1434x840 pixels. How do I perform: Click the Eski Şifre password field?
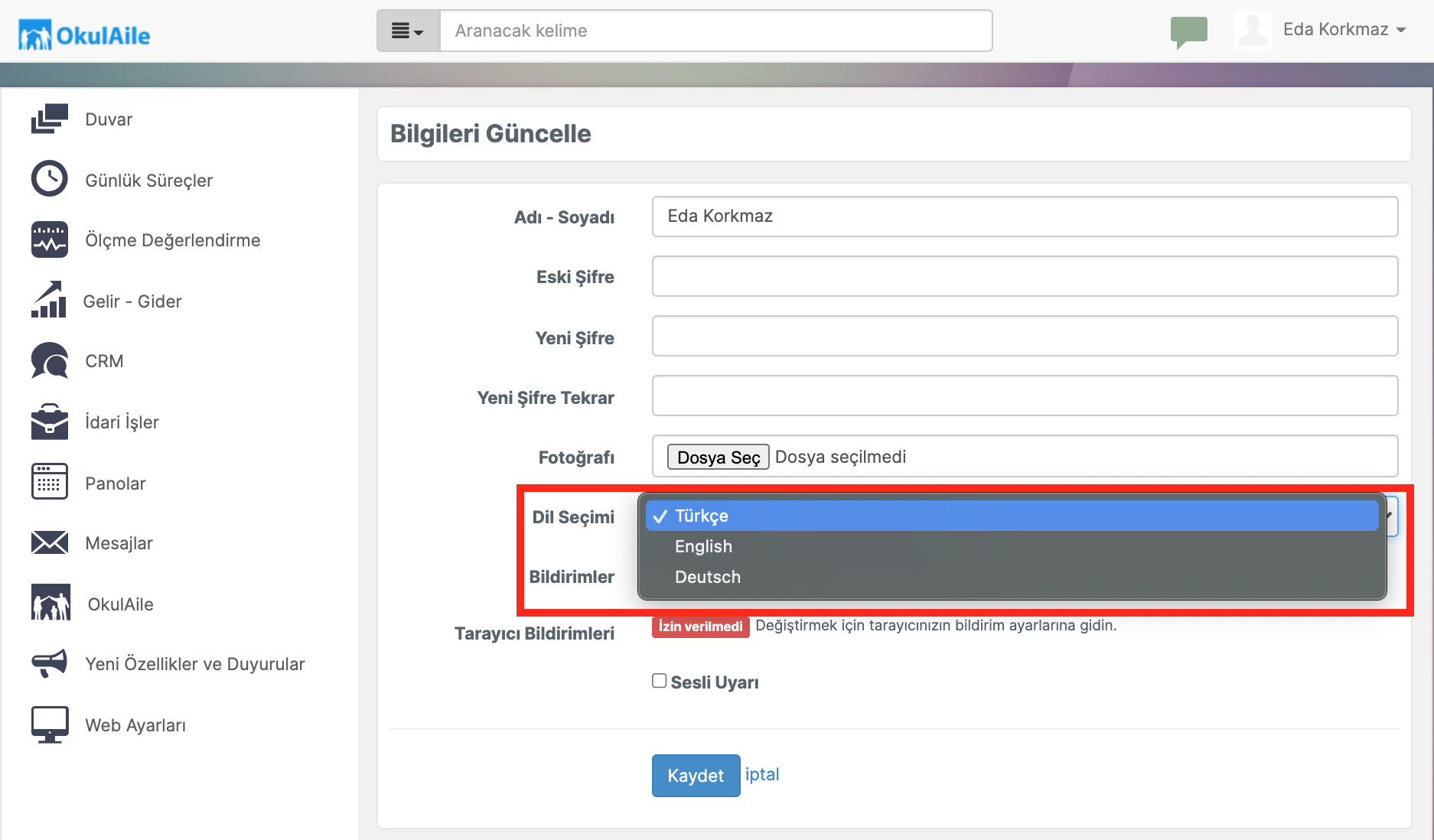pyautogui.click(x=1025, y=276)
